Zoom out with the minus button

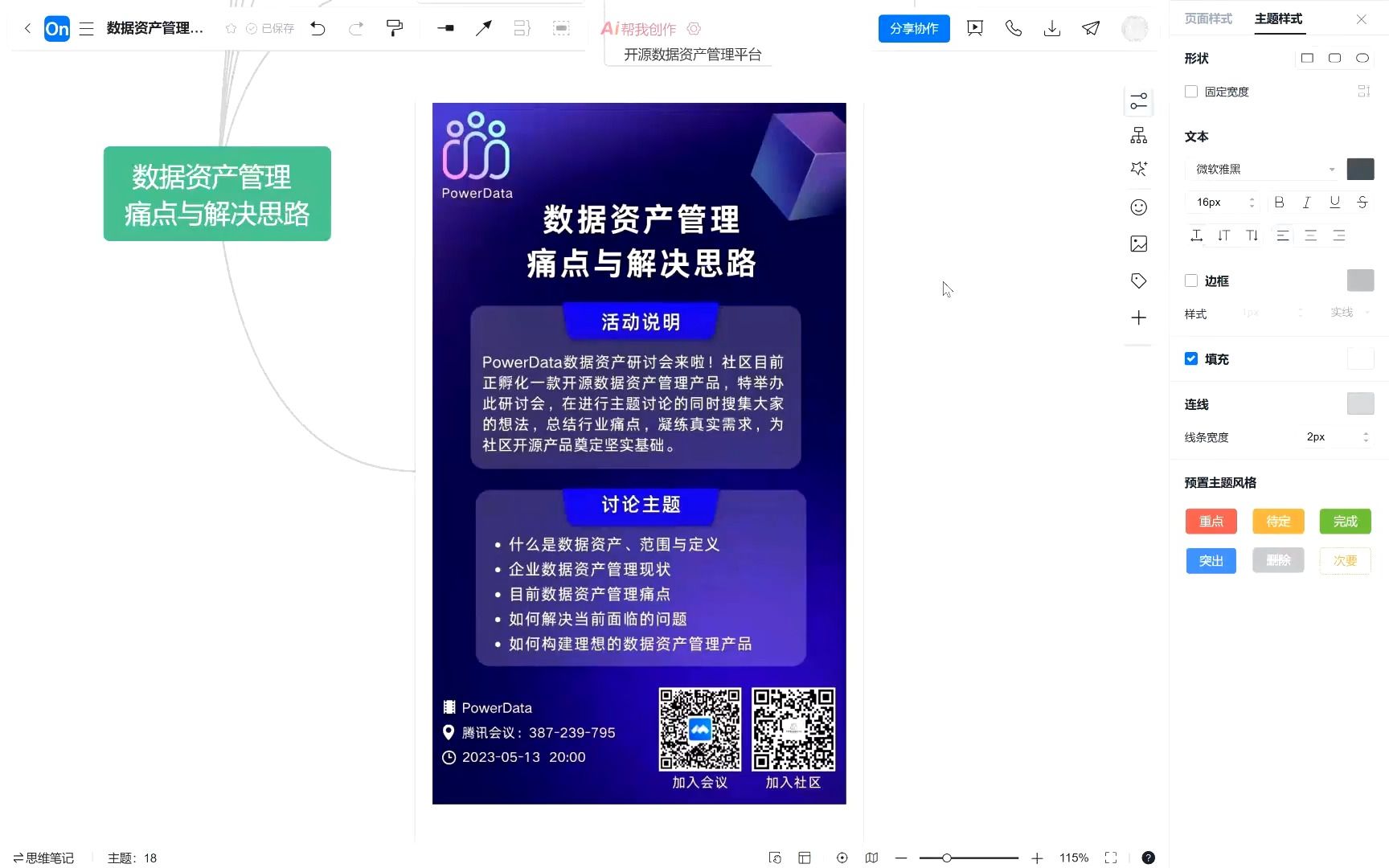901,858
